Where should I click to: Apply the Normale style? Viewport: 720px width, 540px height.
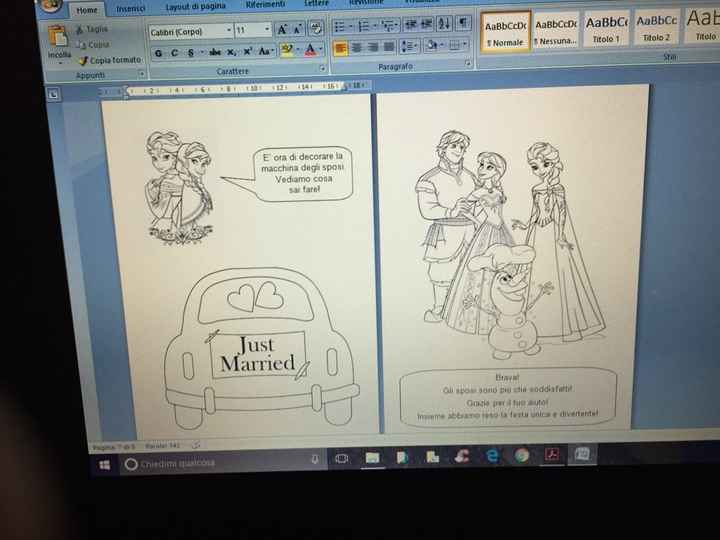point(504,42)
